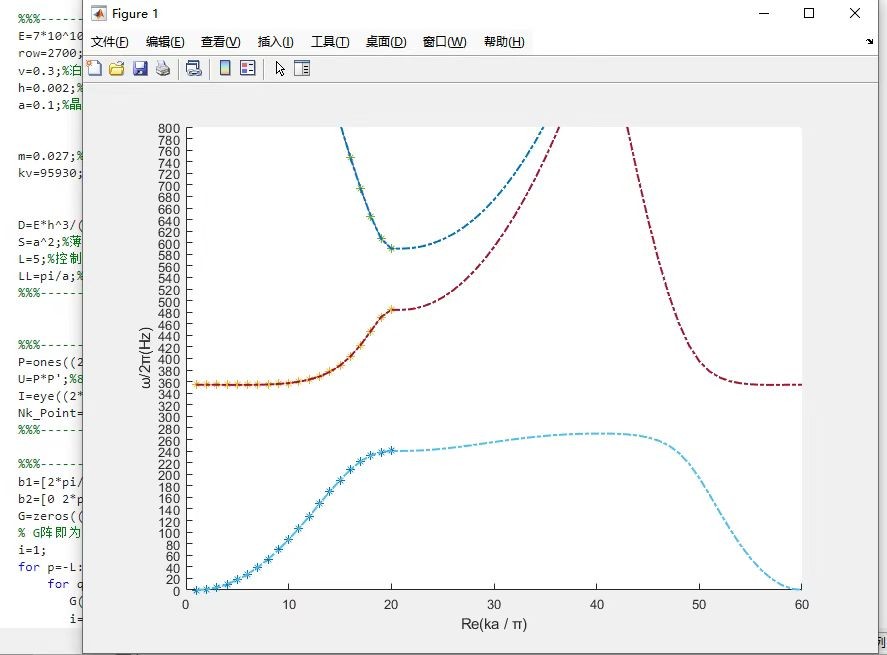Image resolution: width=887 pixels, height=655 pixels.
Task: Open the Property Inspector icon
Action: tap(302, 68)
